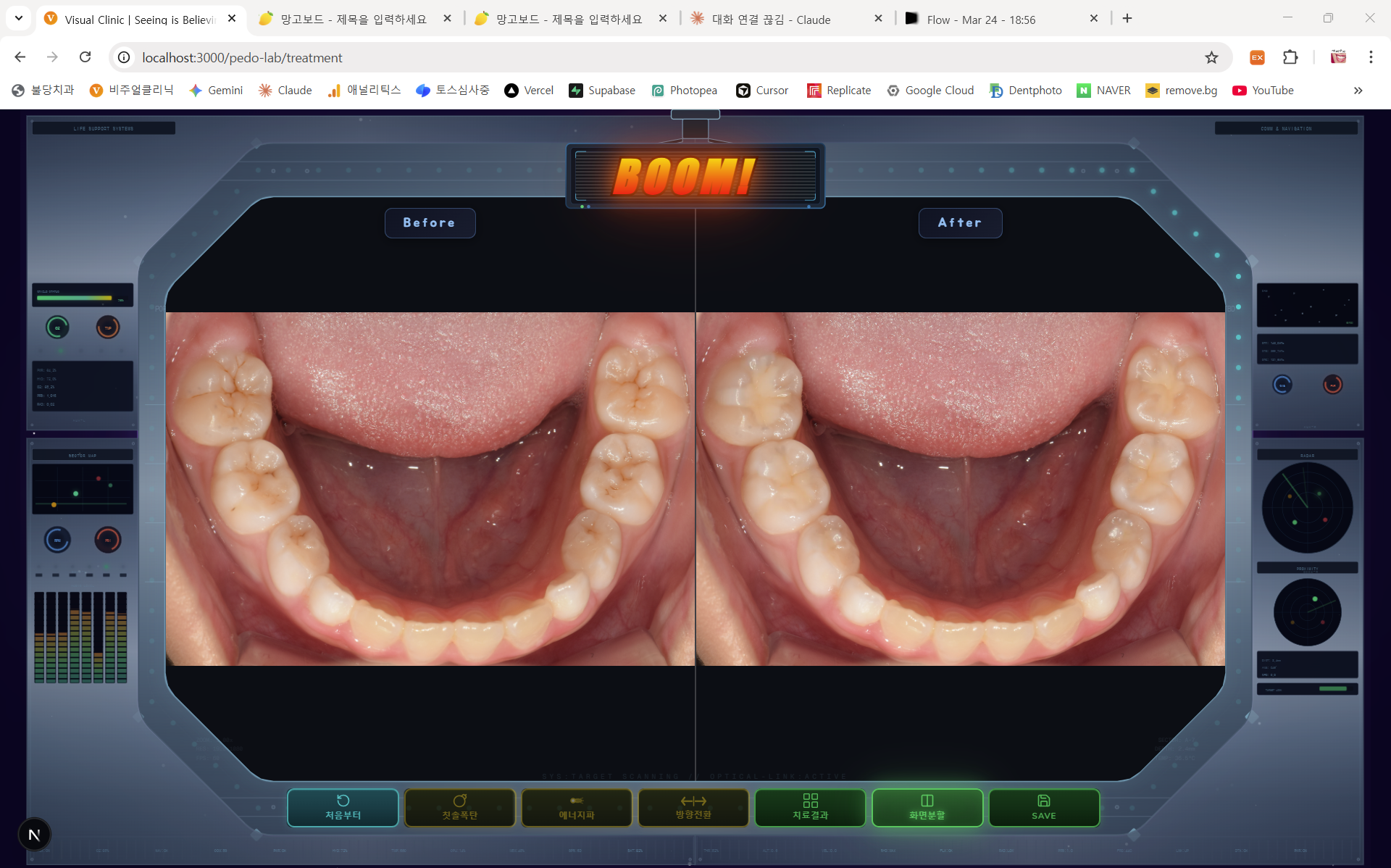Activate the 칫솔폭탄 toothbrush bomb button

[x=459, y=807]
